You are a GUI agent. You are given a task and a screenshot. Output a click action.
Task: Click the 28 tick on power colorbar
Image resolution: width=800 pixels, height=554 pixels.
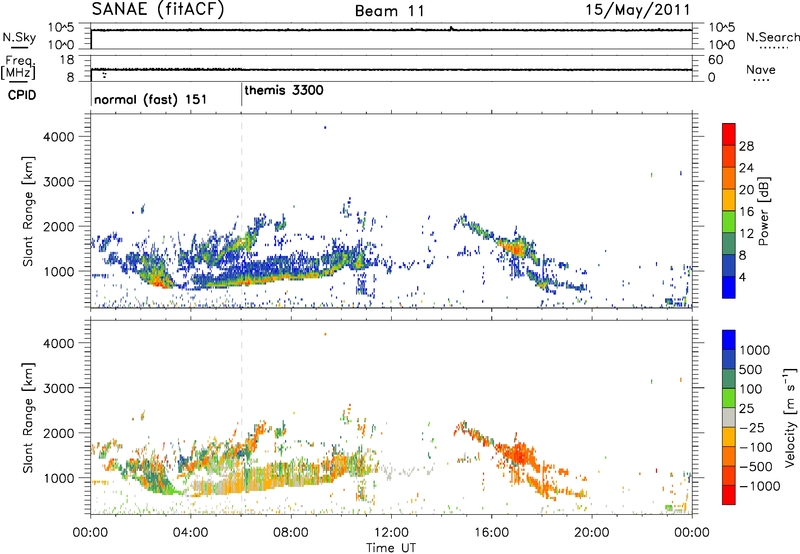(x=746, y=146)
